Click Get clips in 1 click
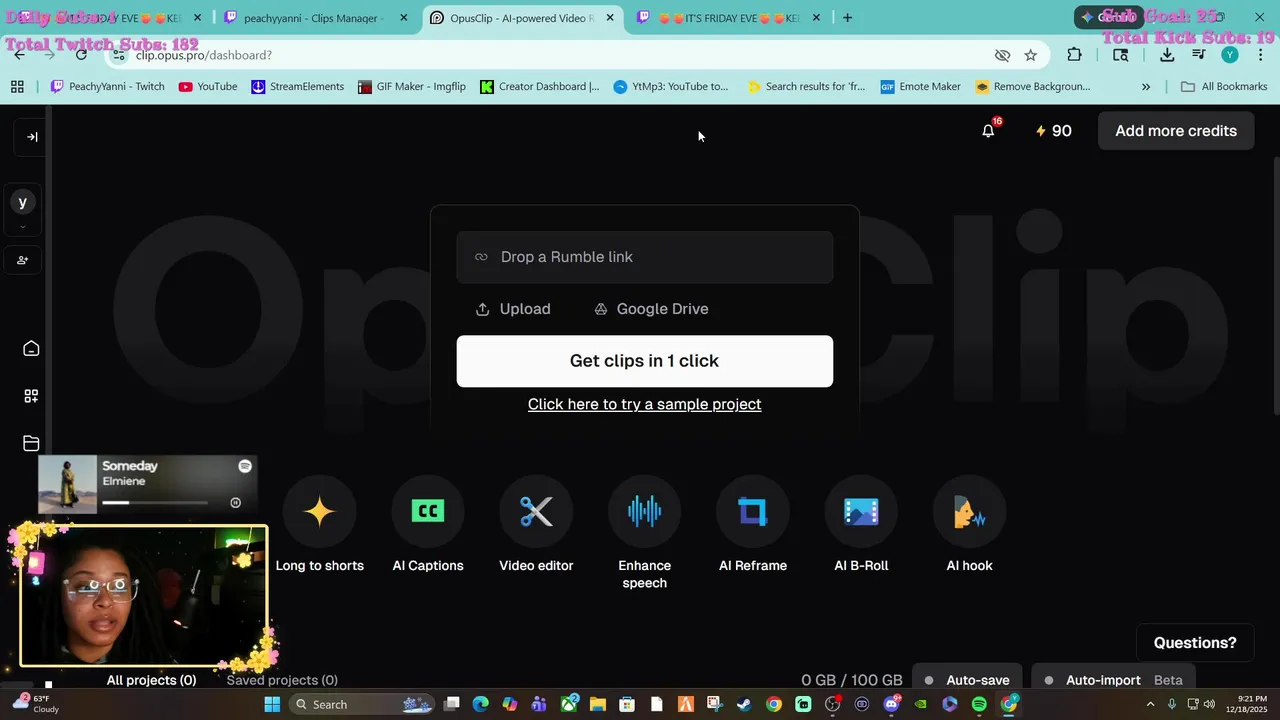The height and width of the screenshot is (720, 1280). 645,361
